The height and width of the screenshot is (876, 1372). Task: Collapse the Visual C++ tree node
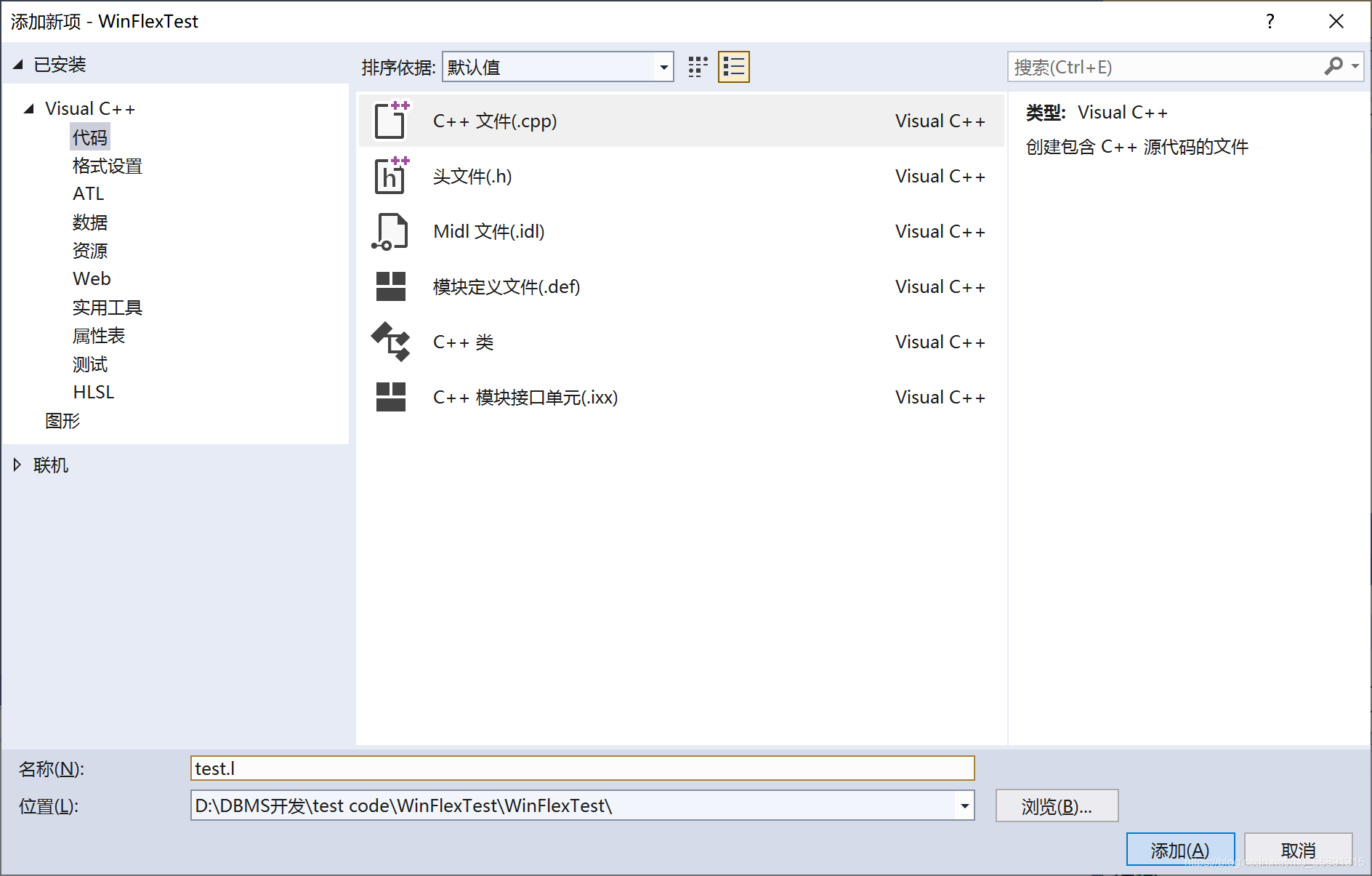tap(29, 109)
